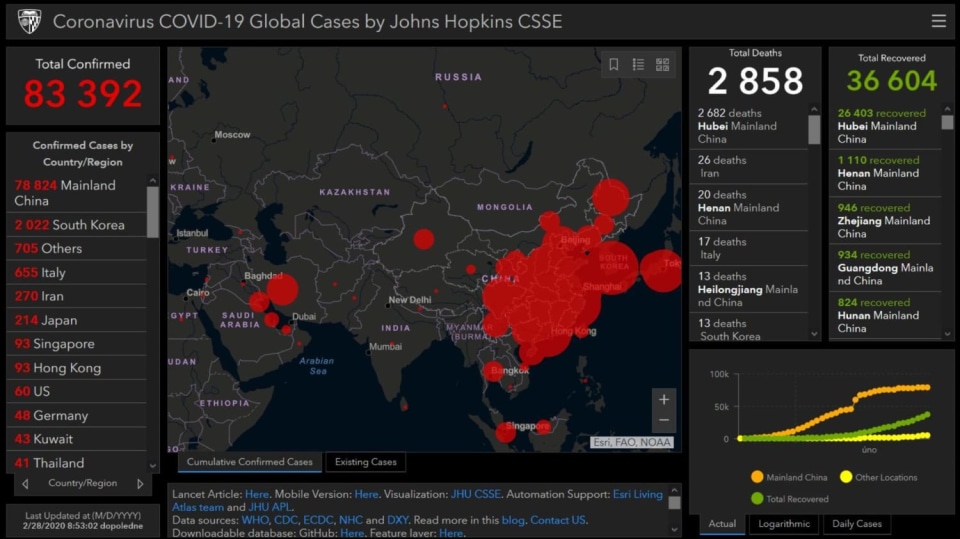Click the info text panel scrollbar thumb
Screen dimensions: 960x539
pos(674,503)
